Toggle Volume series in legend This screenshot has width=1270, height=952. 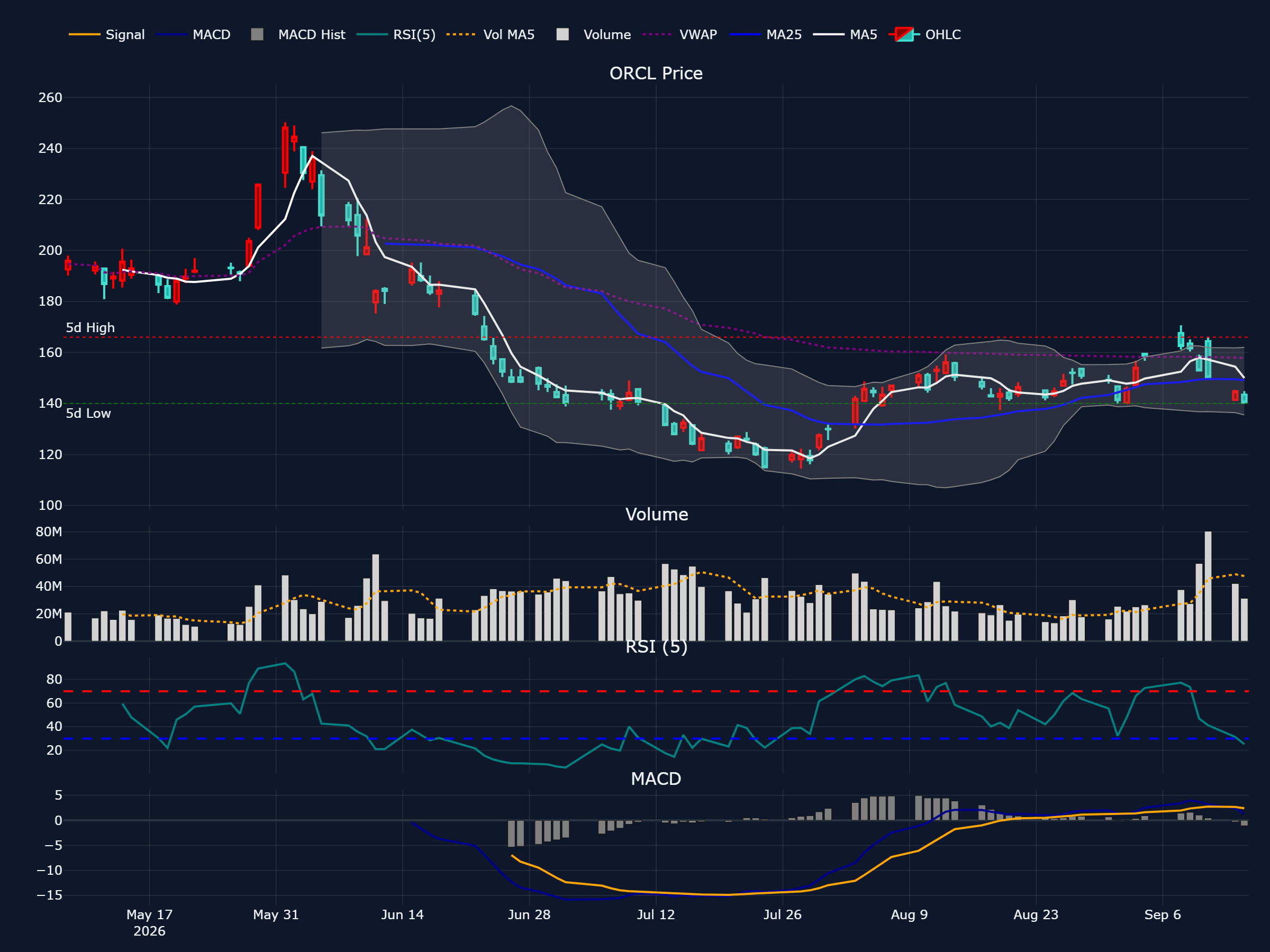pyautogui.click(x=594, y=34)
